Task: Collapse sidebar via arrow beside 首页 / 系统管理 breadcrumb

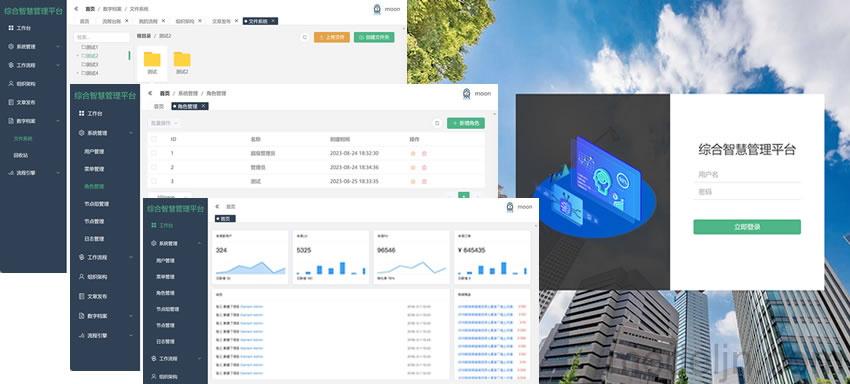Action: point(151,93)
